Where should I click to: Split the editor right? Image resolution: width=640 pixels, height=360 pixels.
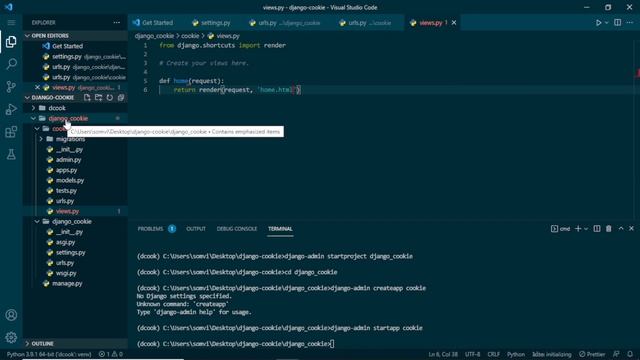point(618,22)
